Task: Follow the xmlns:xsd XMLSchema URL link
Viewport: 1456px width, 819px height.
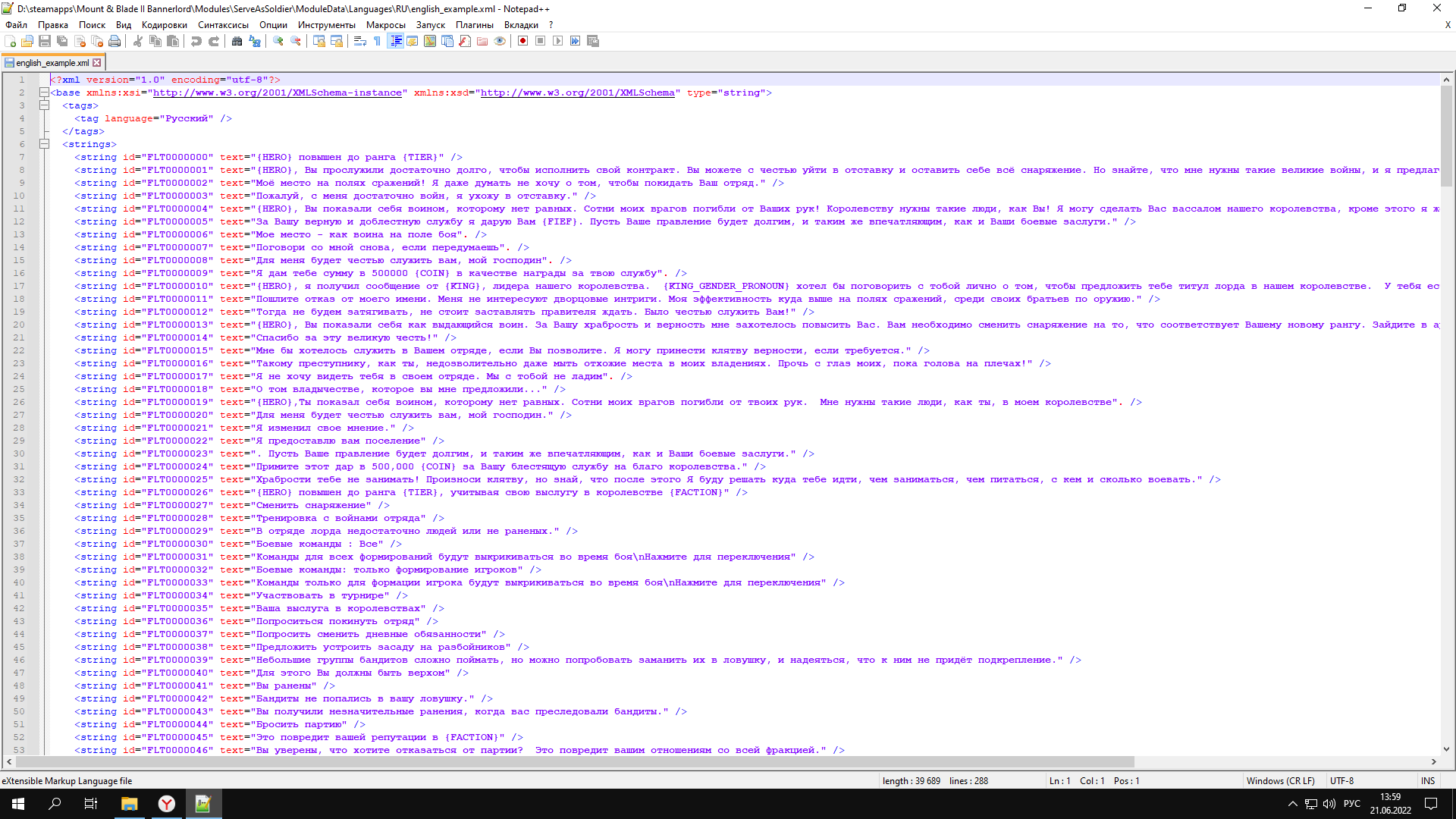Action: point(578,93)
